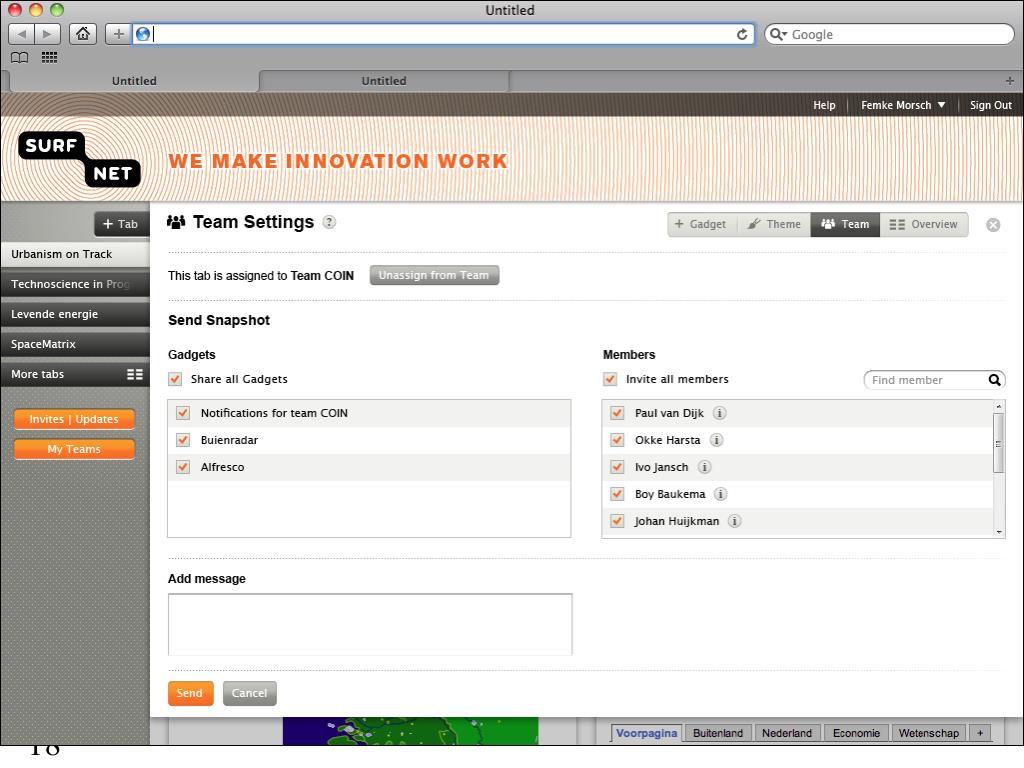Image resolution: width=1024 pixels, height=768 pixels.
Task: Click the globe icon in address bar
Action: click(143, 34)
